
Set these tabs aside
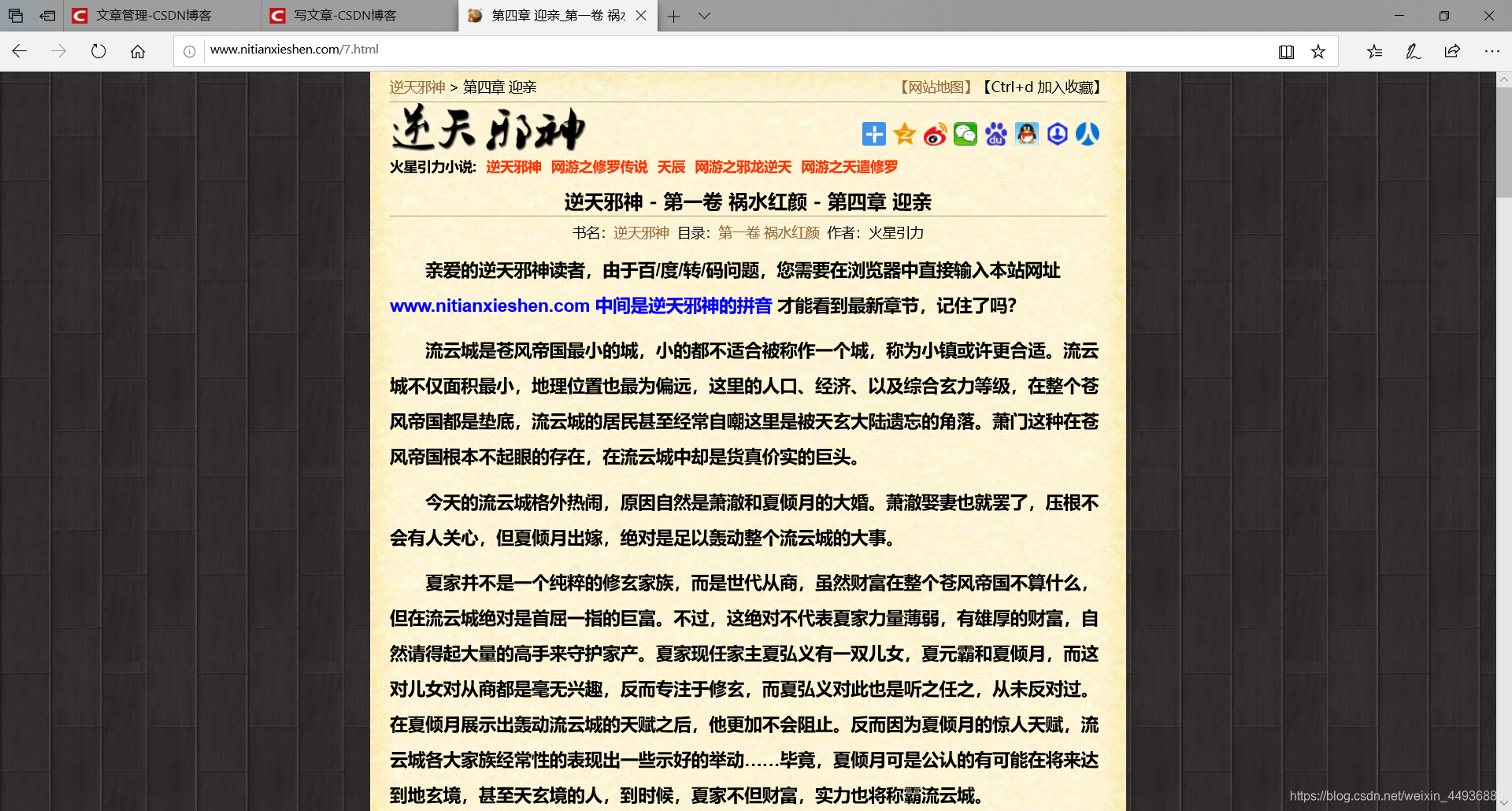click(x=47, y=15)
